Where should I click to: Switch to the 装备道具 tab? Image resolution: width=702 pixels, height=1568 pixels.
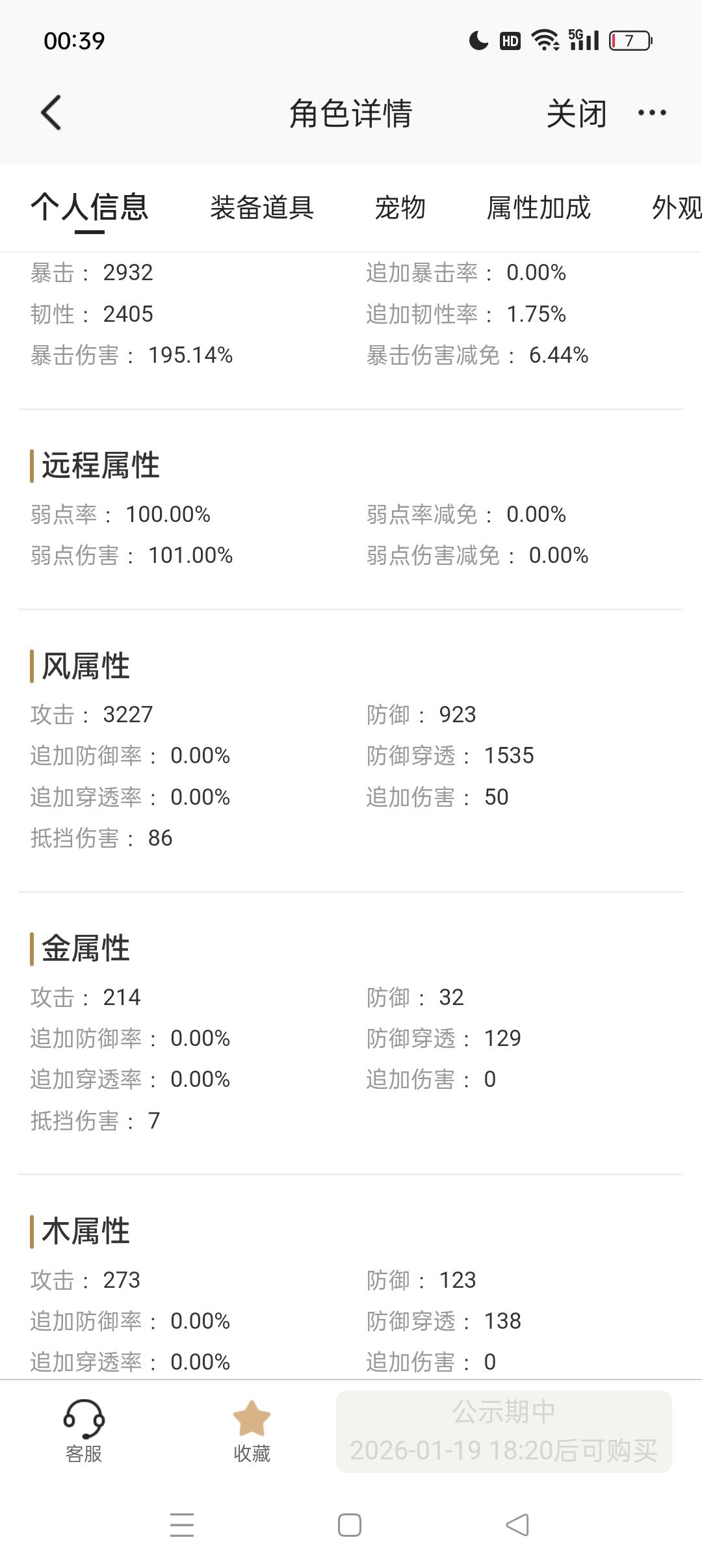click(x=262, y=208)
